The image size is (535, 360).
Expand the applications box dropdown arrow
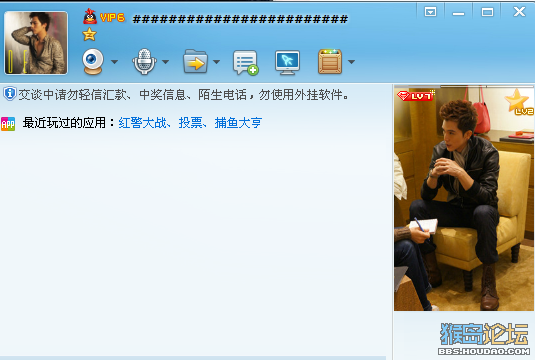[351, 62]
